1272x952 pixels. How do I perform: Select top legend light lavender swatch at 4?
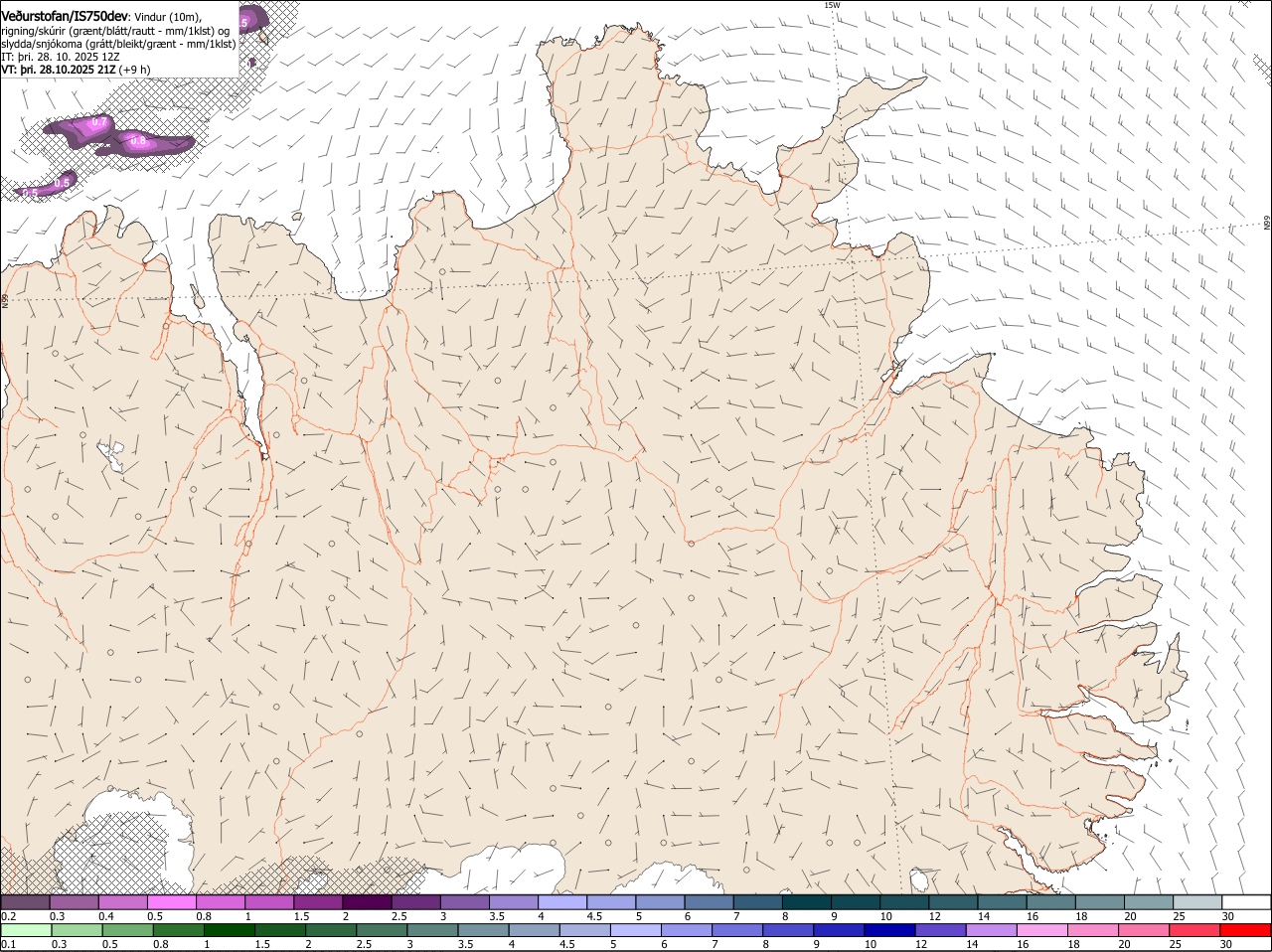[561, 902]
